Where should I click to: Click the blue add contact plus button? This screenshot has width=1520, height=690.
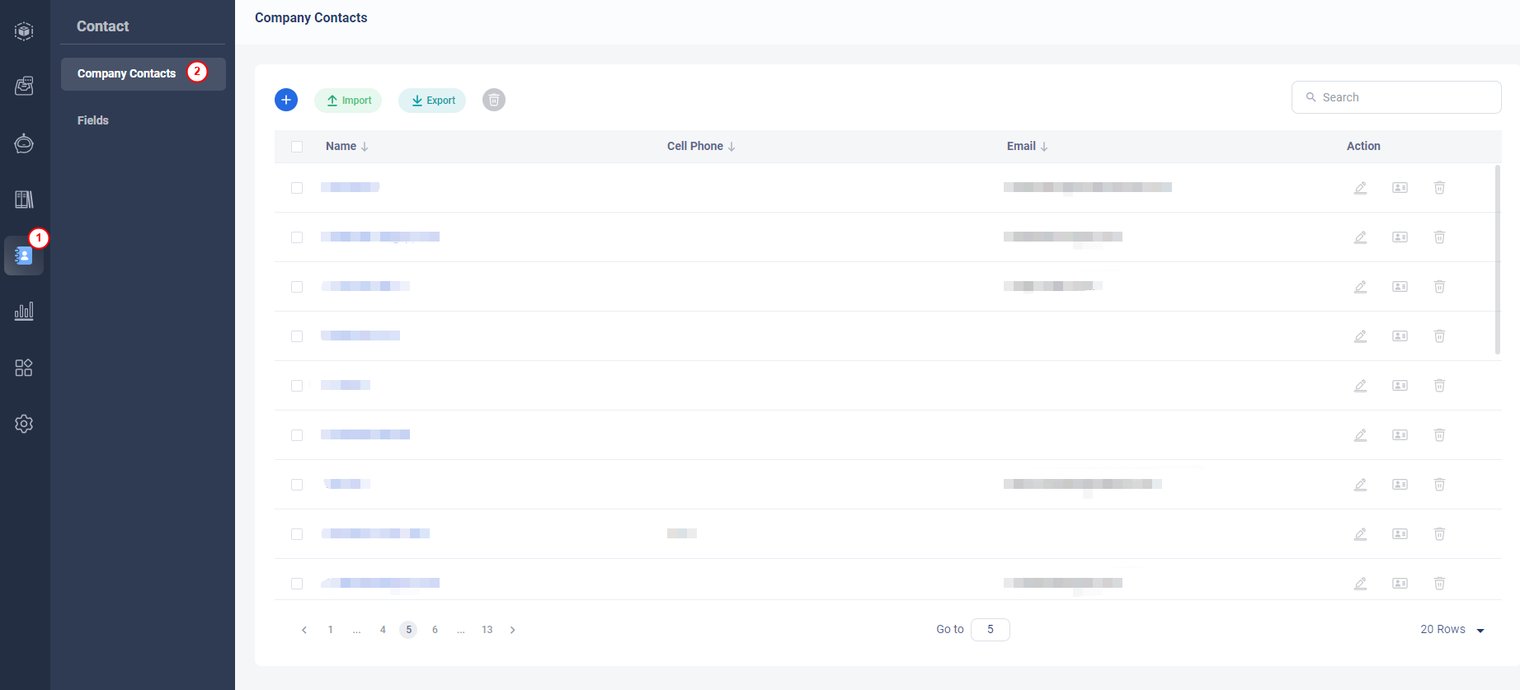pos(286,100)
